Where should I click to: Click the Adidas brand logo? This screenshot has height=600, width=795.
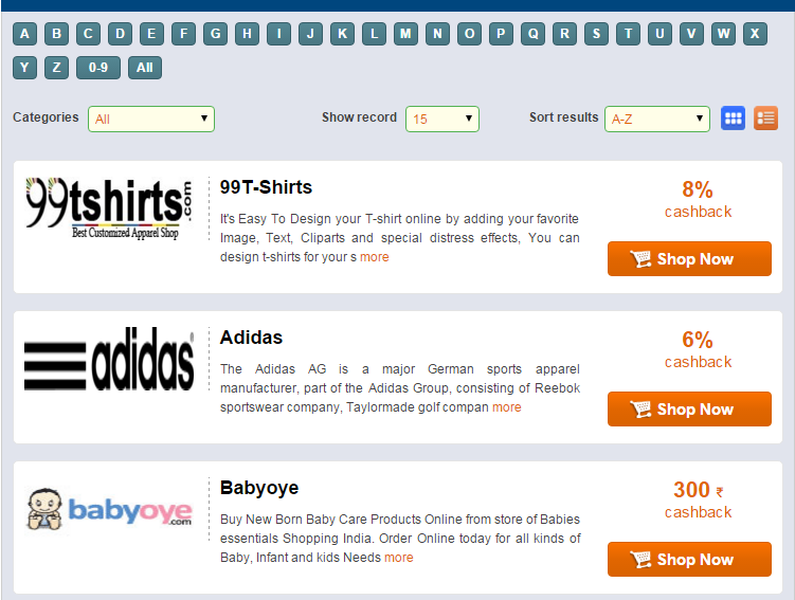pos(110,359)
